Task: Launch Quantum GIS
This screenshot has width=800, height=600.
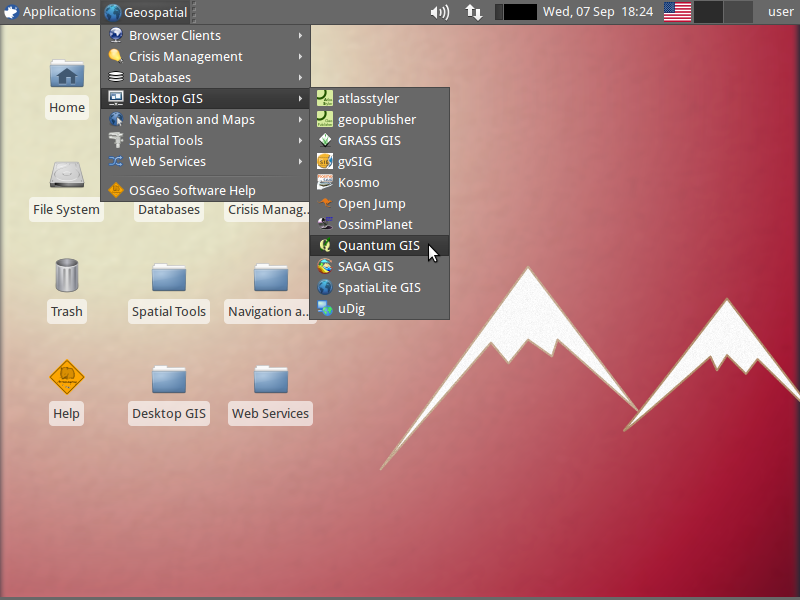Action: click(380, 245)
